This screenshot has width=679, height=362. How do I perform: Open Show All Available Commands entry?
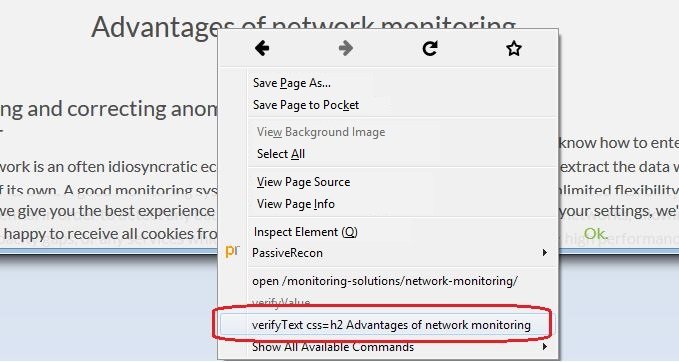click(x=333, y=347)
